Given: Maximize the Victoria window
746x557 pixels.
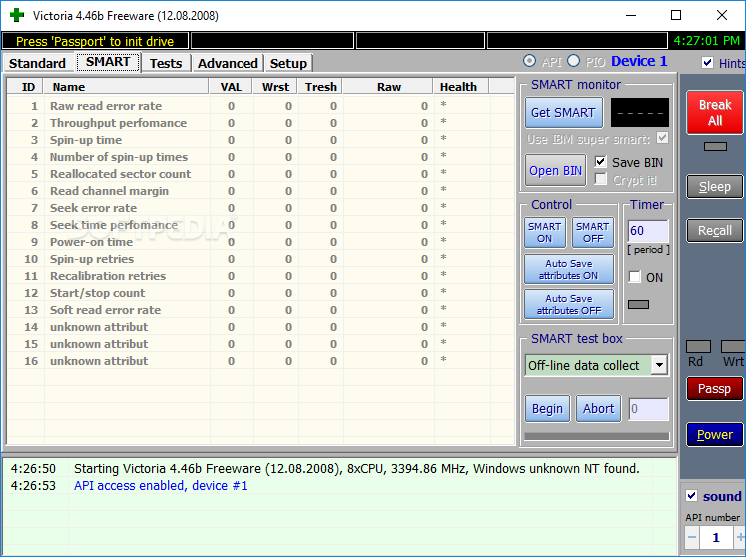Looking at the screenshot, I should [x=676, y=15].
